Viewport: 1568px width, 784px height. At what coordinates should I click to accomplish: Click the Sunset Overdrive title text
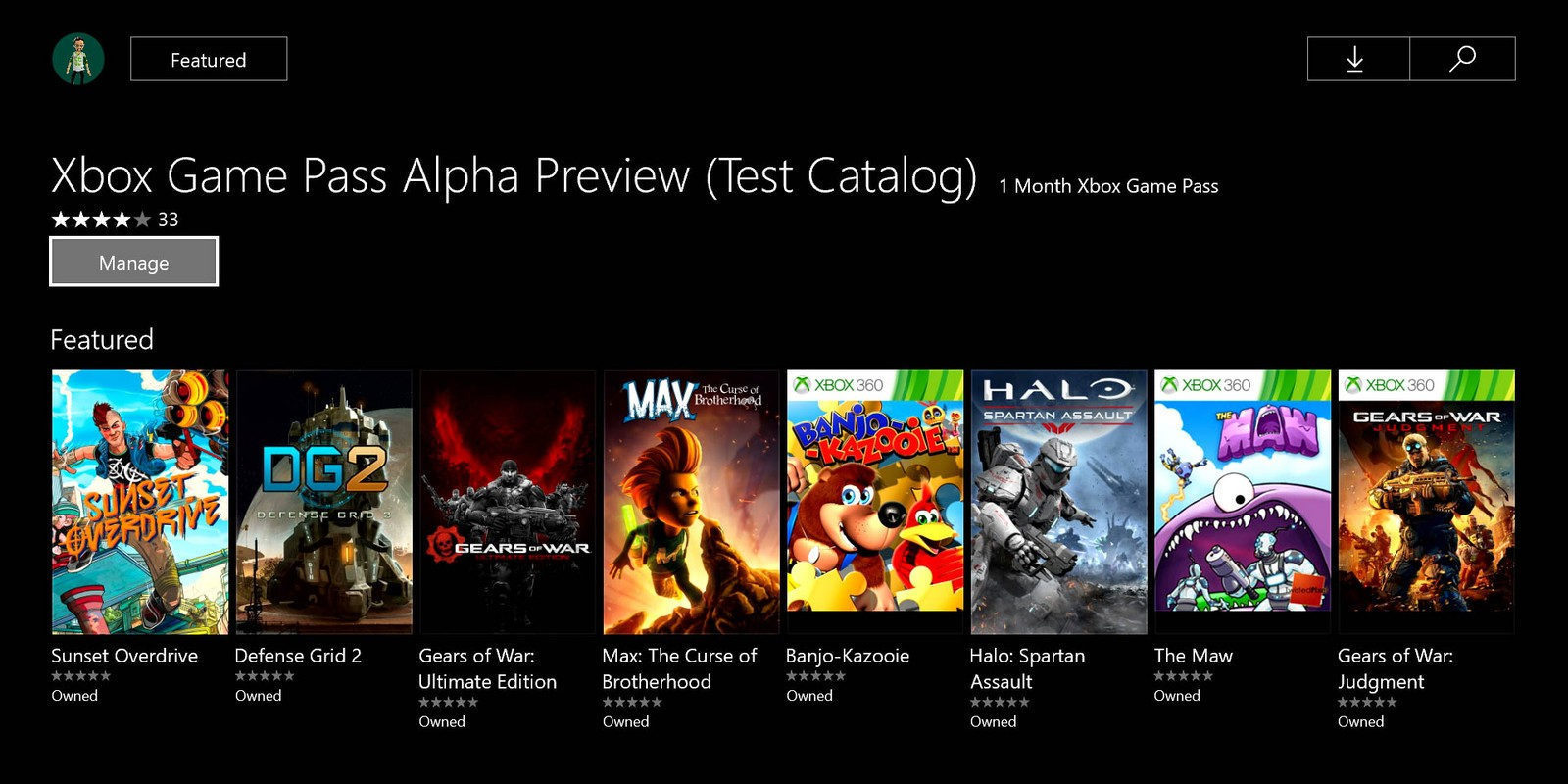point(124,656)
